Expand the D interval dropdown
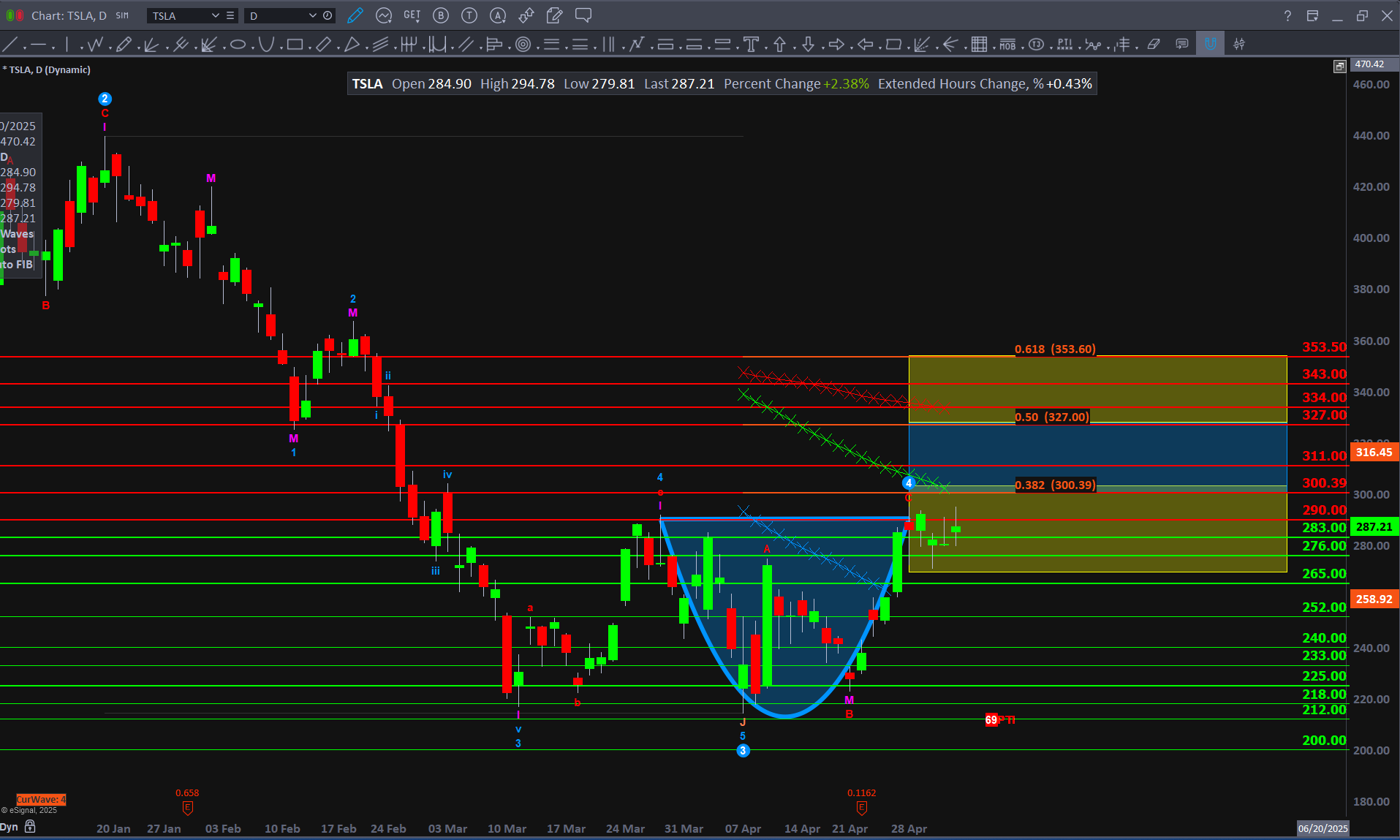 click(x=312, y=15)
